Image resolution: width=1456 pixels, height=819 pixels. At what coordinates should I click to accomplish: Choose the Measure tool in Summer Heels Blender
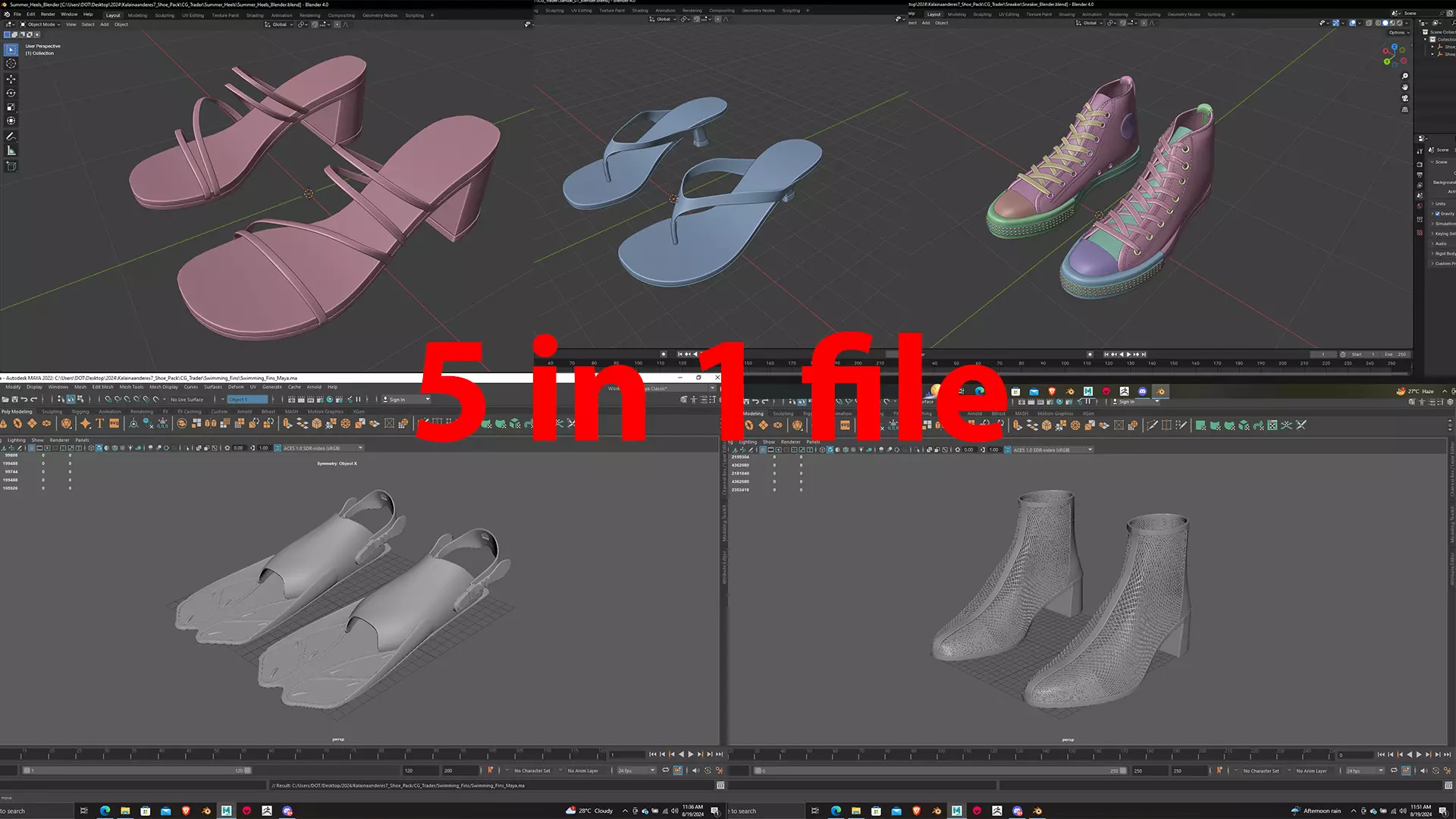click(x=11, y=151)
